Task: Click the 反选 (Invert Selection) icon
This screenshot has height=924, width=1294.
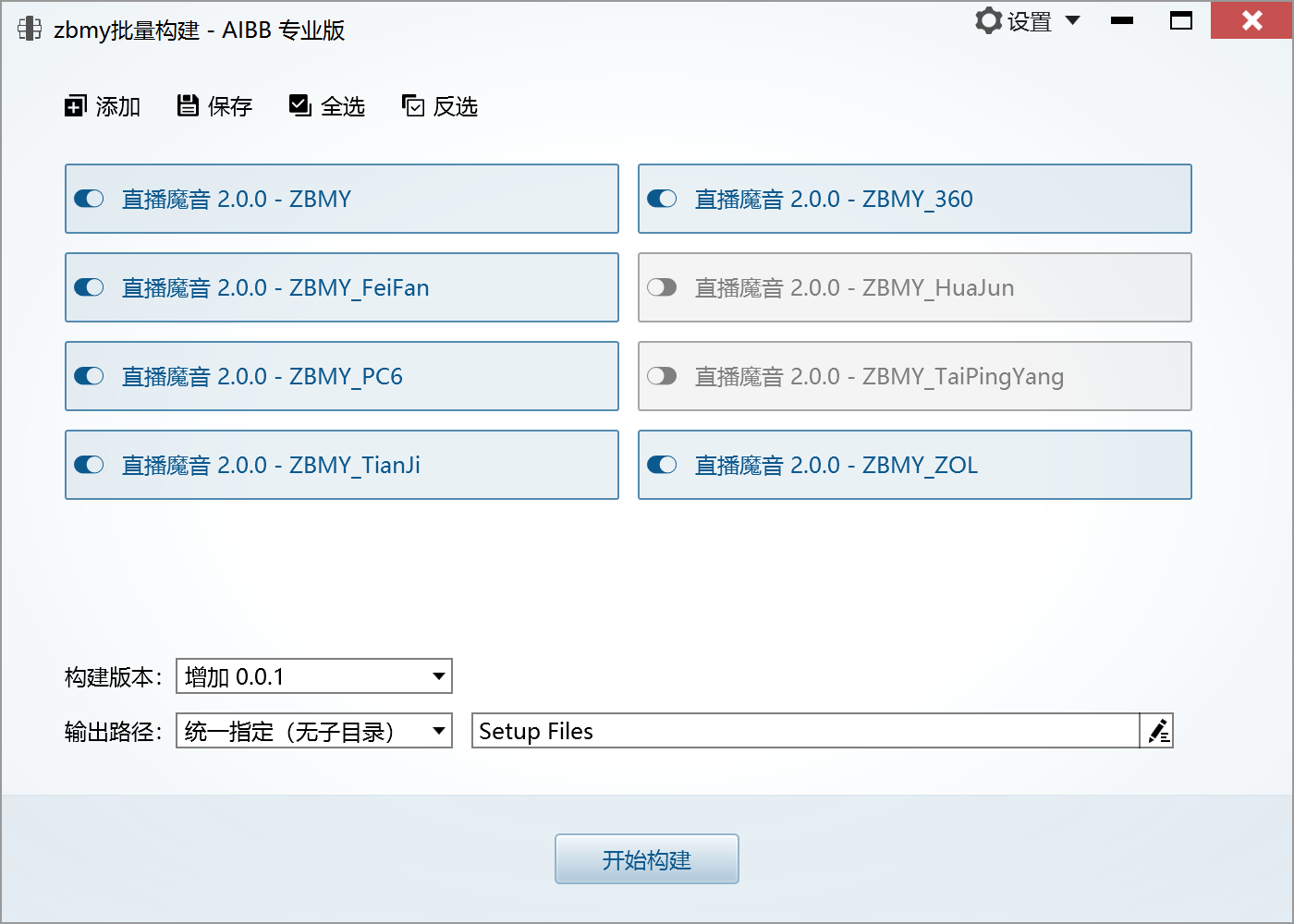Action: point(413,106)
